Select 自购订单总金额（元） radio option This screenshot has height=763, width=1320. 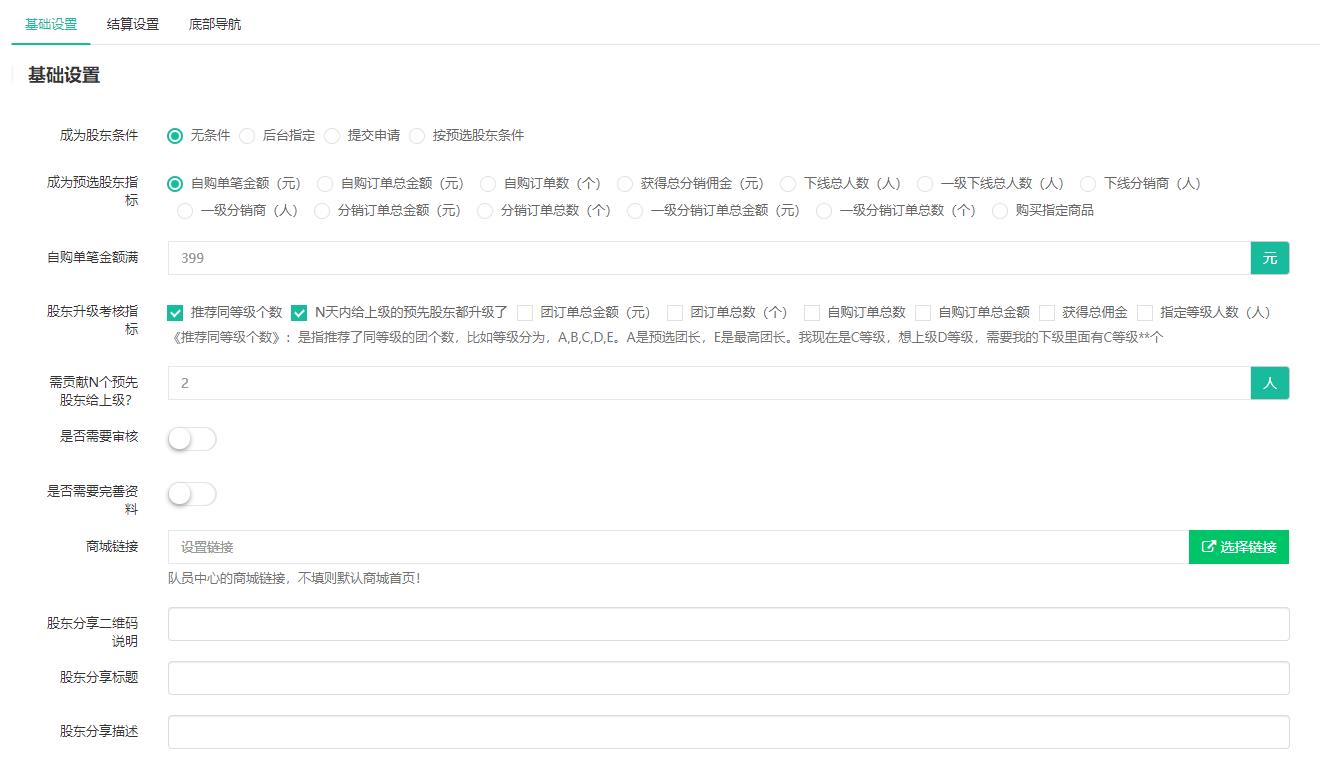click(x=325, y=184)
